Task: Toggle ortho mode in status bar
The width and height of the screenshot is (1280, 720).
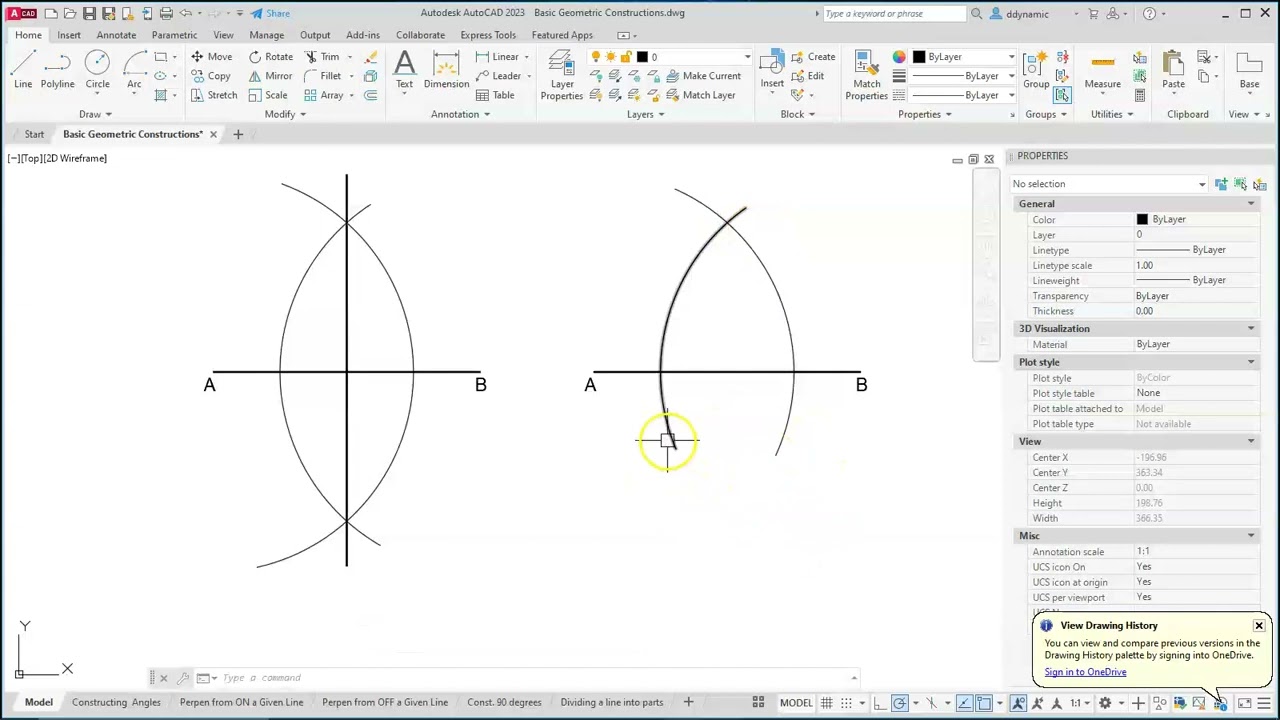Action: (x=880, y=703)
